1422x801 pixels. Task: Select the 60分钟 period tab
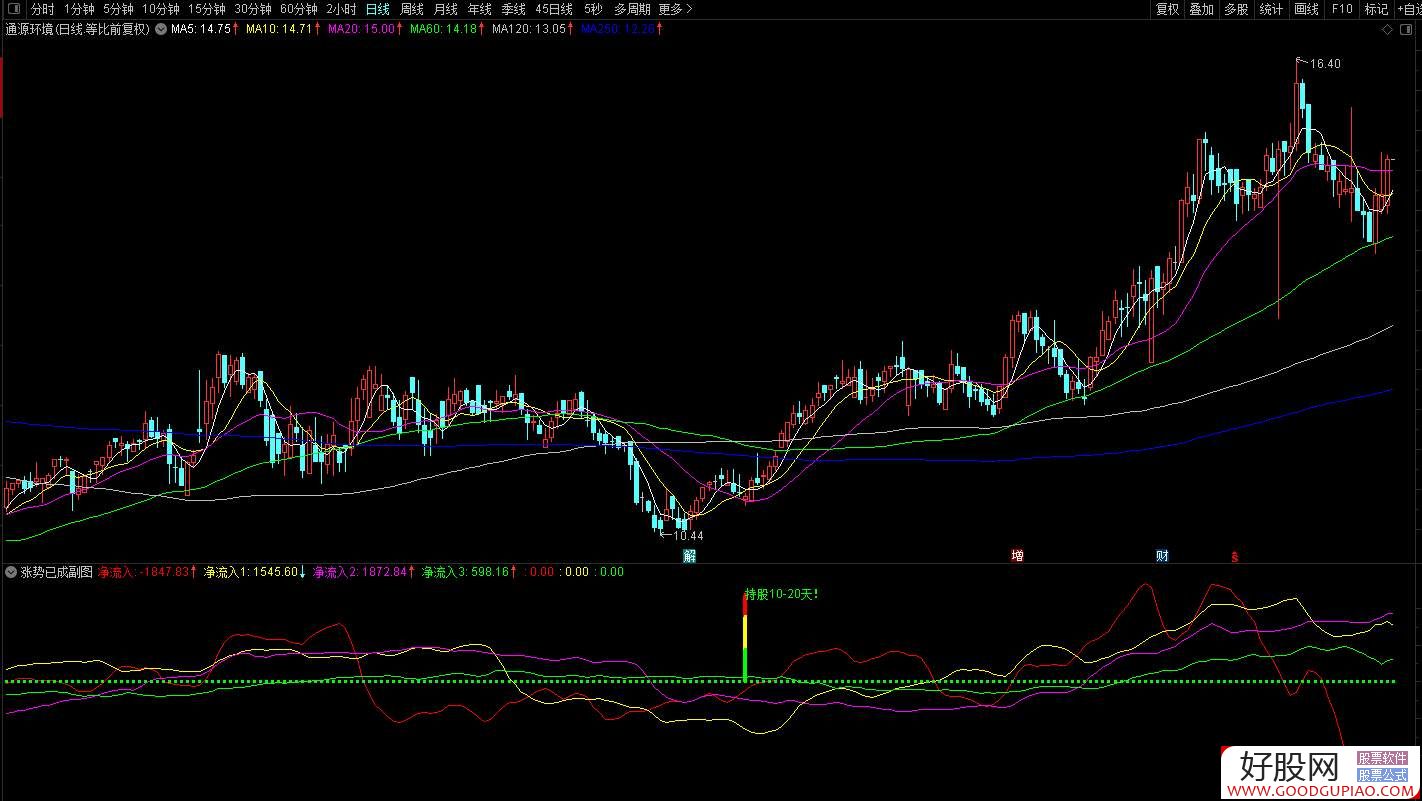(x=298, y=9)
